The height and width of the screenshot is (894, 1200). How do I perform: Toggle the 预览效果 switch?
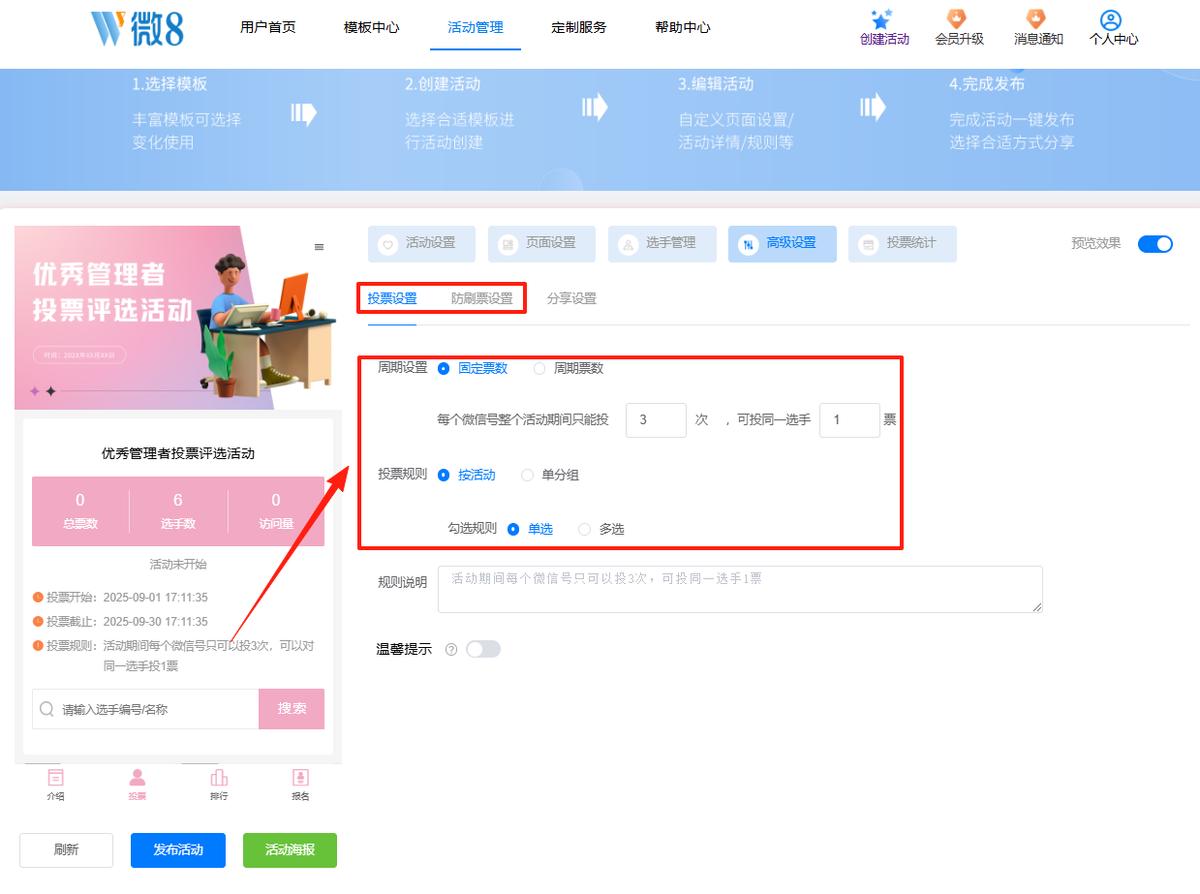click(x=1155, y=244)
